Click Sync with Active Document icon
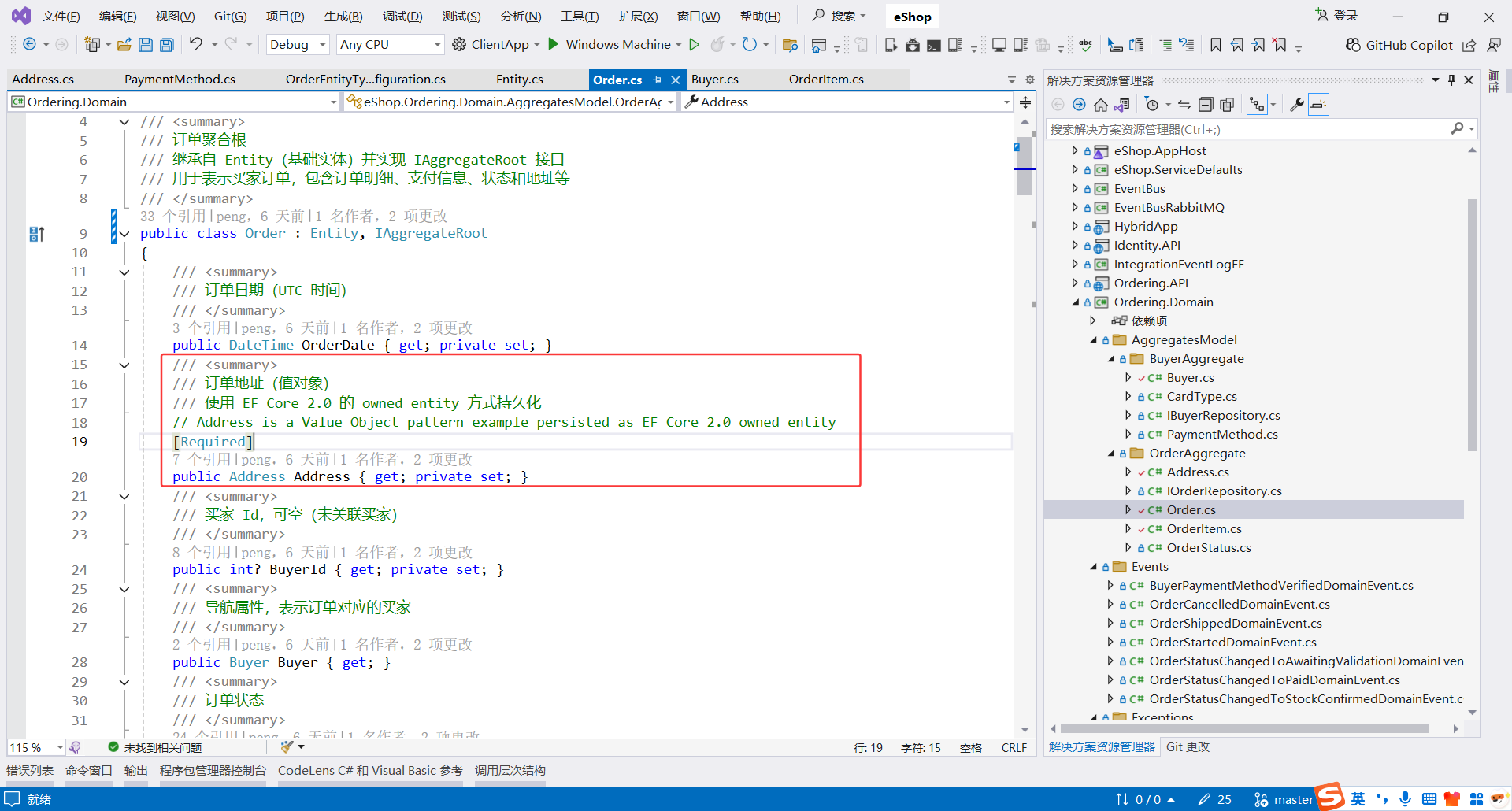Image resolution: width=1512 pixels, height=811 pixels. click(1184, 105)
